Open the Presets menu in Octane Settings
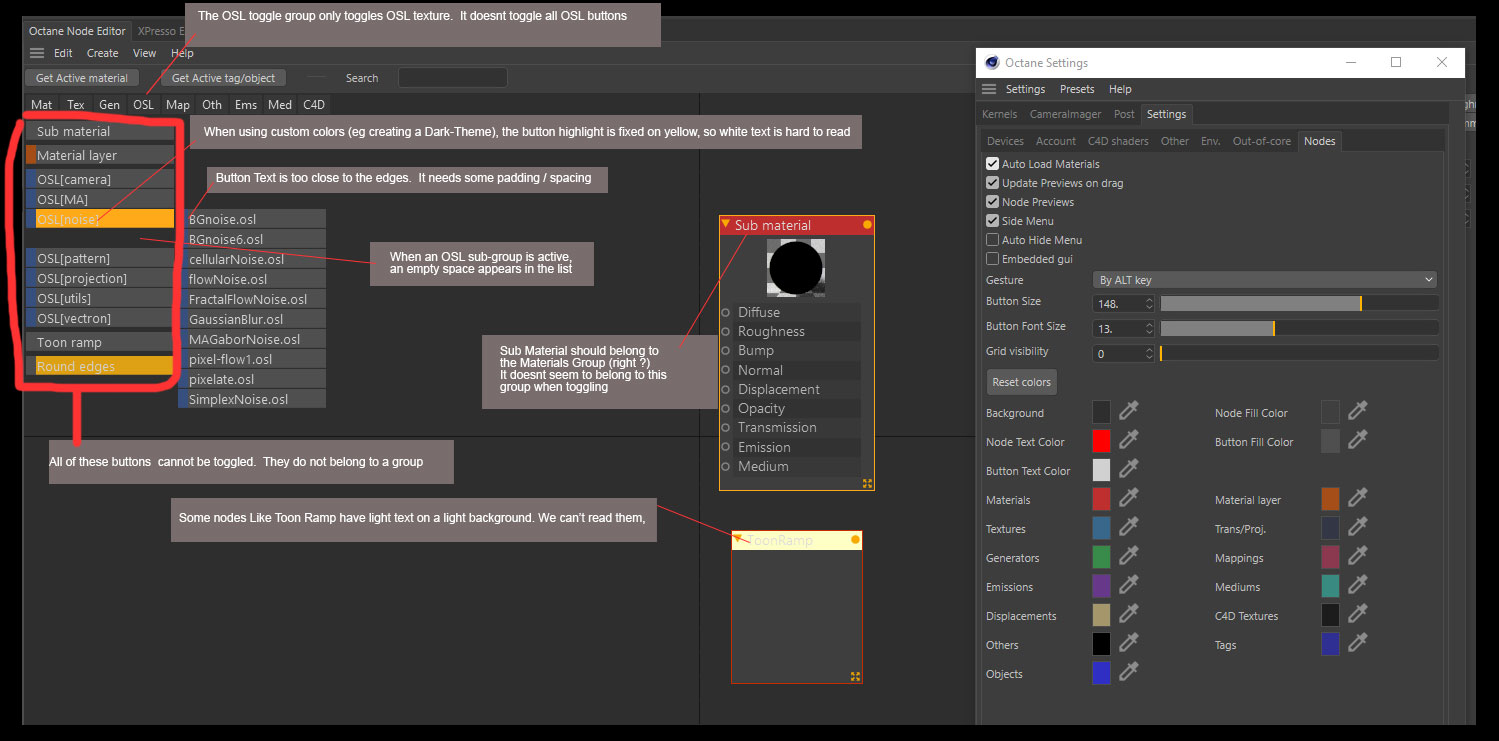Viewport: 1499px width, 741px height. pos(1077,89)
